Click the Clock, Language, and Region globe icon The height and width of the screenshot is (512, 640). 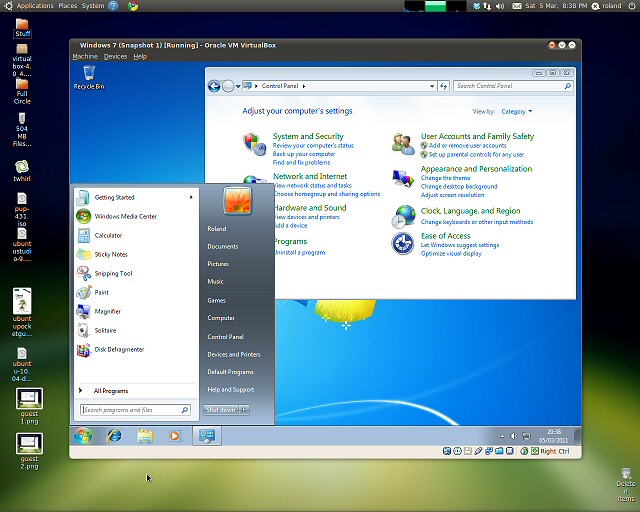[403, 216]
